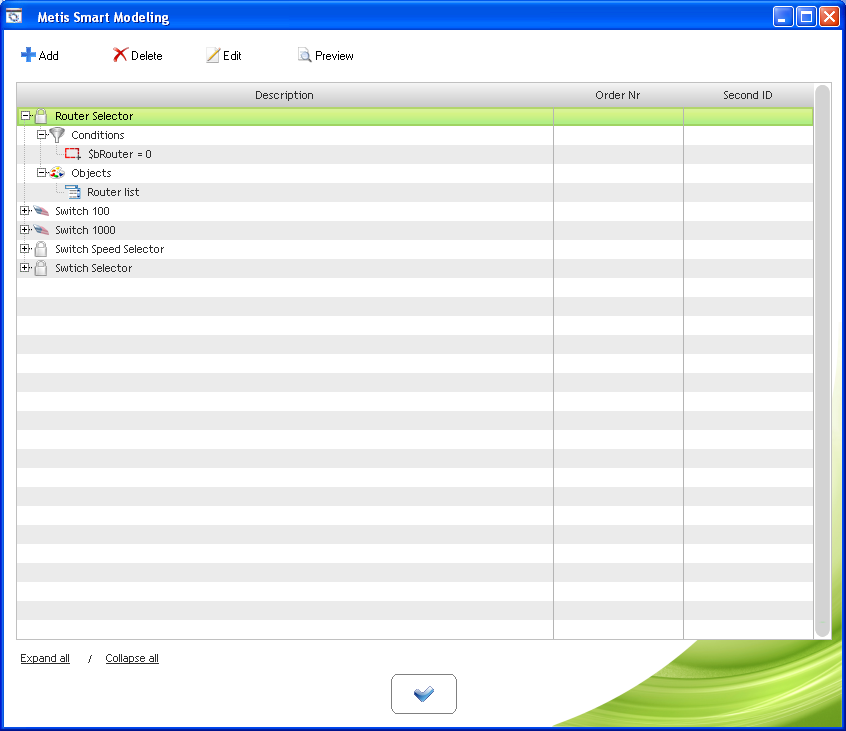This screenshot has height=731, width=846.
Task: Click the Collapse all link
Action: tap(132, 658)
